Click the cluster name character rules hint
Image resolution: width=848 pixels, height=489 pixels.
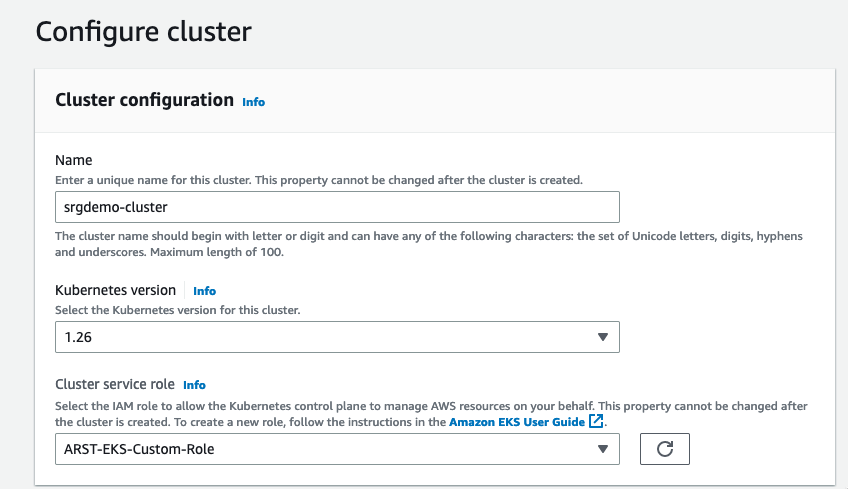tap(428, 243)
